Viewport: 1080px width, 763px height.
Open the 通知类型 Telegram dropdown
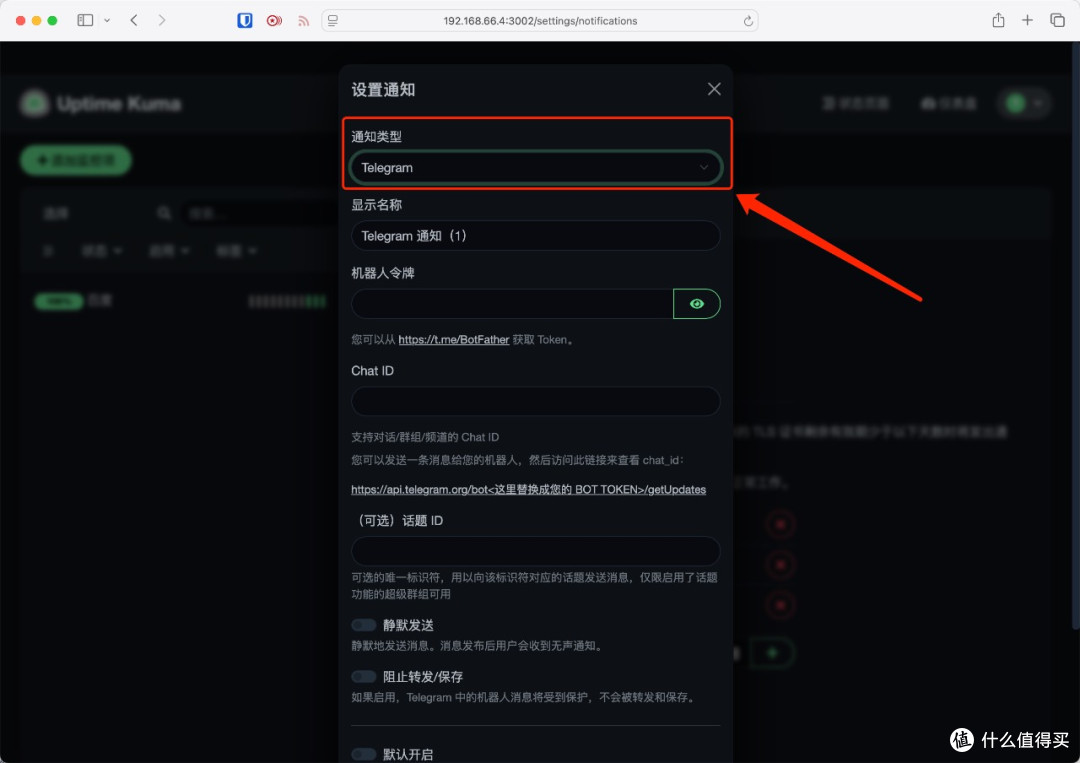[x=535, y=167]
